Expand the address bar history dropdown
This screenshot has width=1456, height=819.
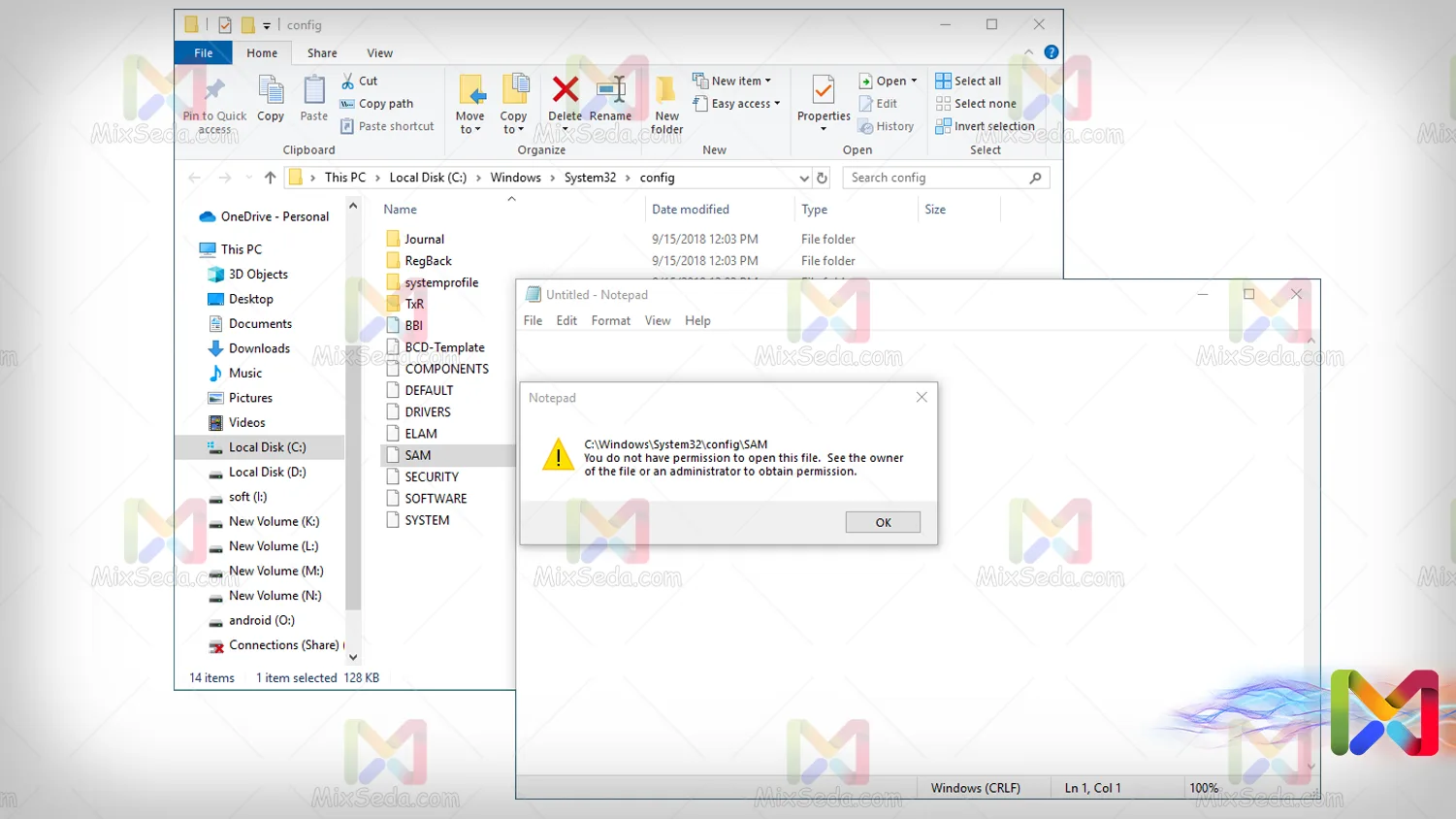[803, 179]
